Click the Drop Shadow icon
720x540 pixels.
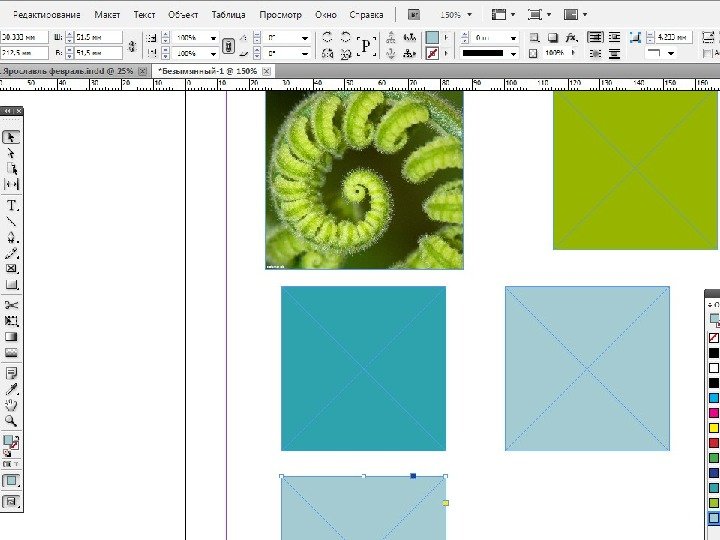point(553,37)
